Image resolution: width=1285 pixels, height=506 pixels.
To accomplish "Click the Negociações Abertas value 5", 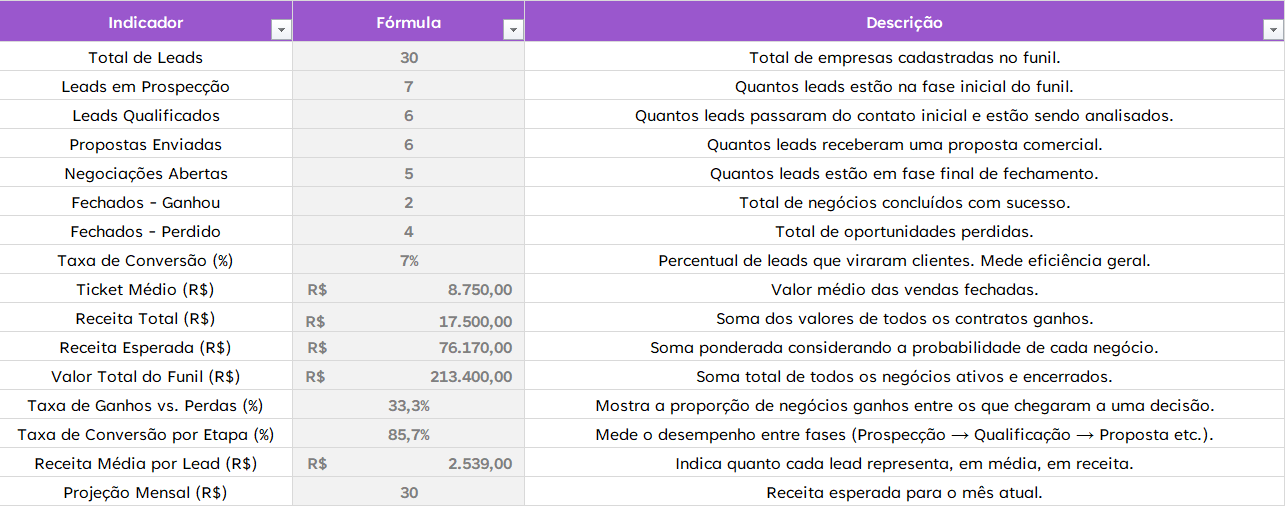I will coord(408,174).
